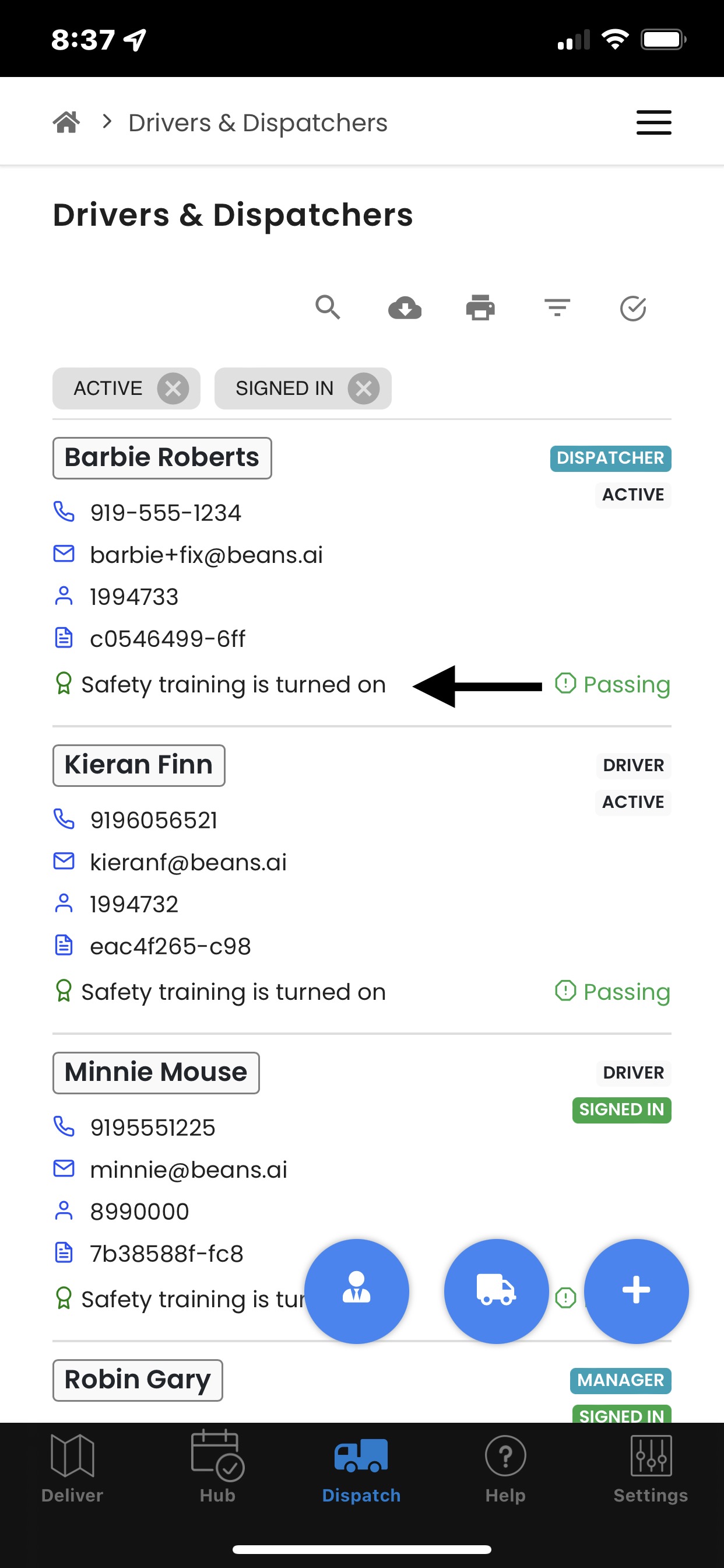
Task: Tap the truck floating action button
Action: point(497,1290)
